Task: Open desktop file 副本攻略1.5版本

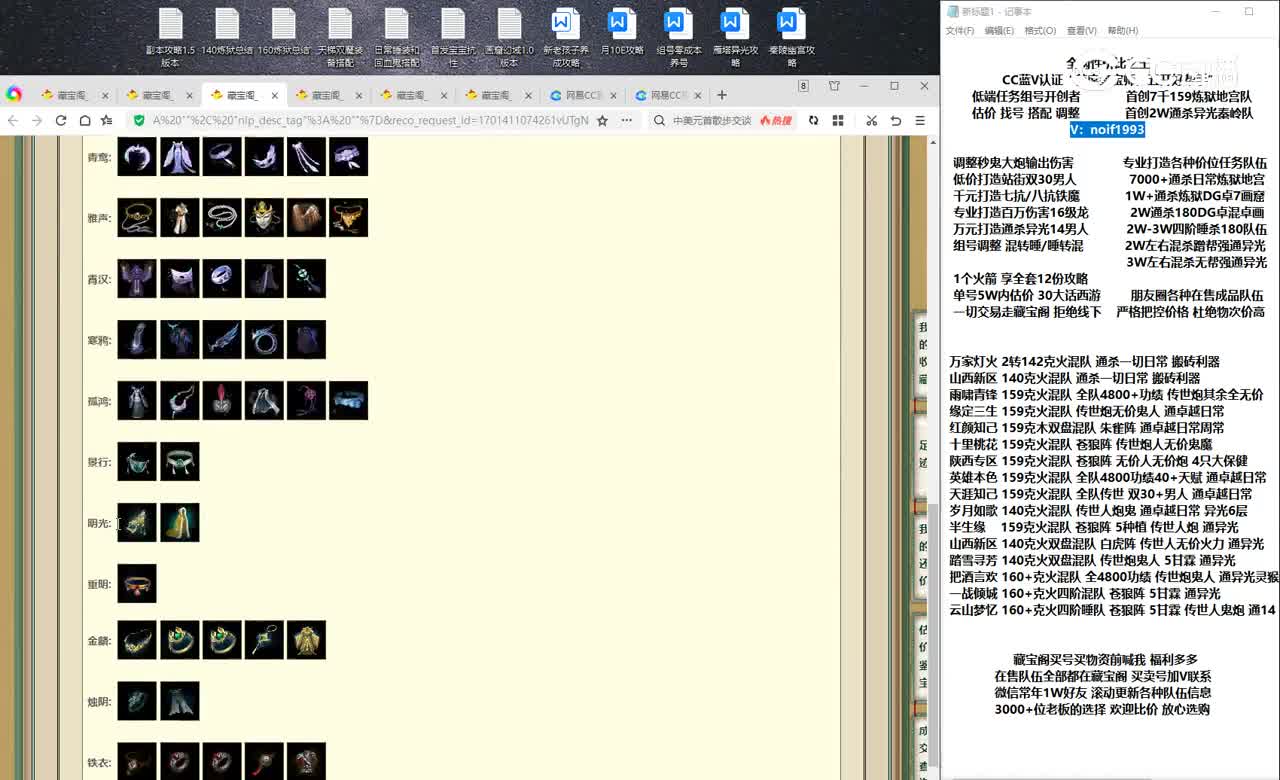Action: 170,38
